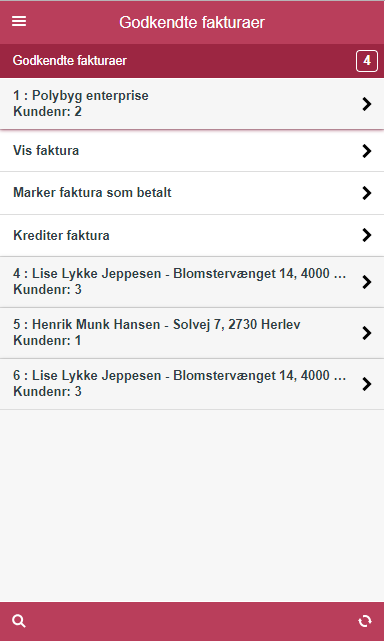Click chevron on Polybyg enterprise row
385x643 pixels.
point(367,104)
